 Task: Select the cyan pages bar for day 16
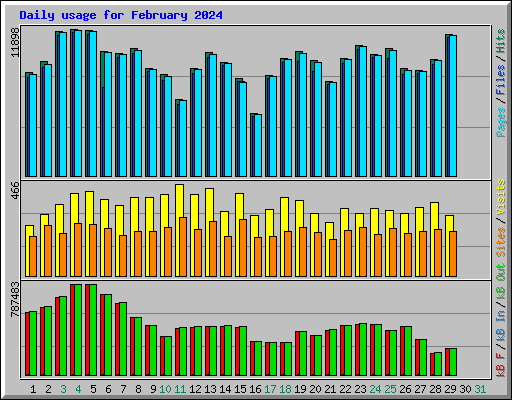coord(258,145)
